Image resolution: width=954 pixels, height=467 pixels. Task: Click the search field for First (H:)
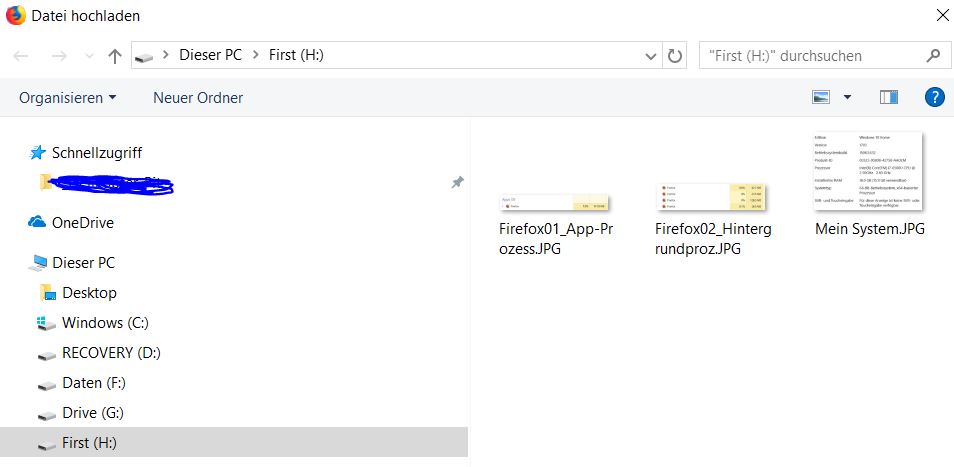click(810, 56)
